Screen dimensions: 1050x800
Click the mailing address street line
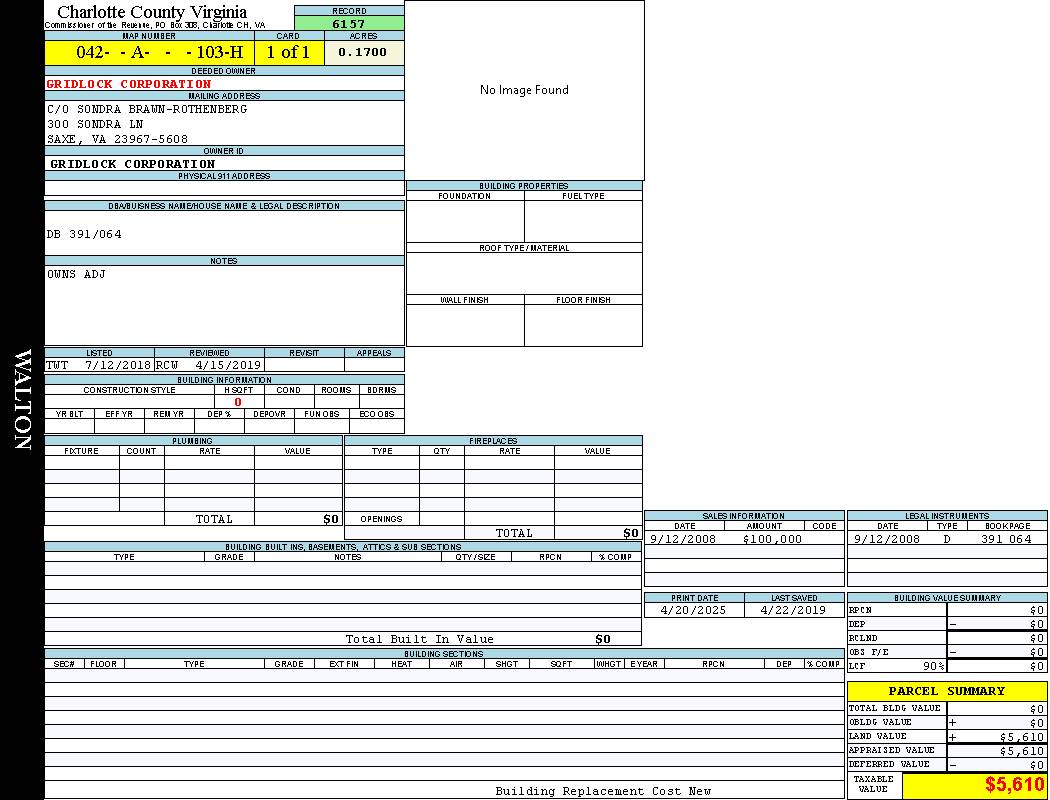95,124
